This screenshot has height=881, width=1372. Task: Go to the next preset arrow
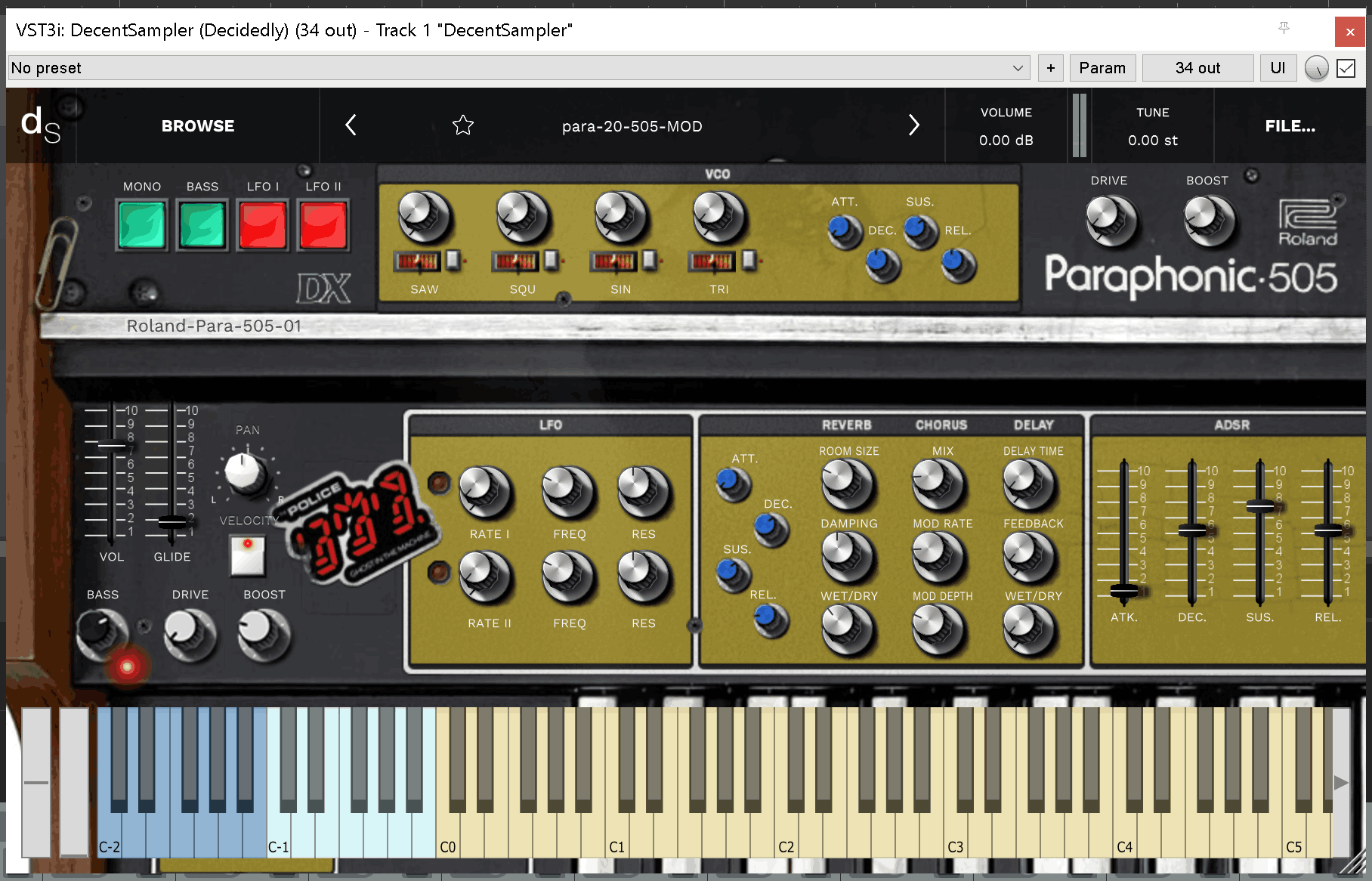[x=913, y=125]
